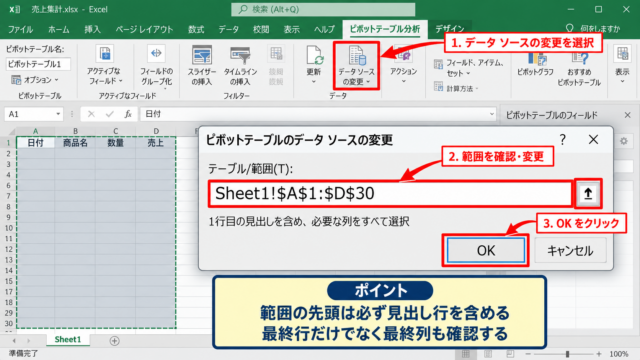
Task: Open the 数式 tab
Action: point(196,29)
